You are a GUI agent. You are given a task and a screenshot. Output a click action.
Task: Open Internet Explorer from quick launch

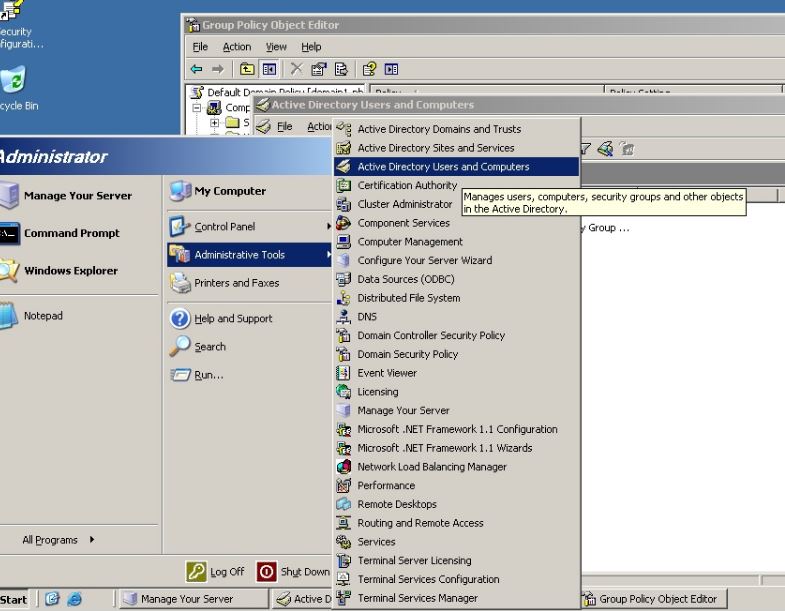tap(74, 598)
